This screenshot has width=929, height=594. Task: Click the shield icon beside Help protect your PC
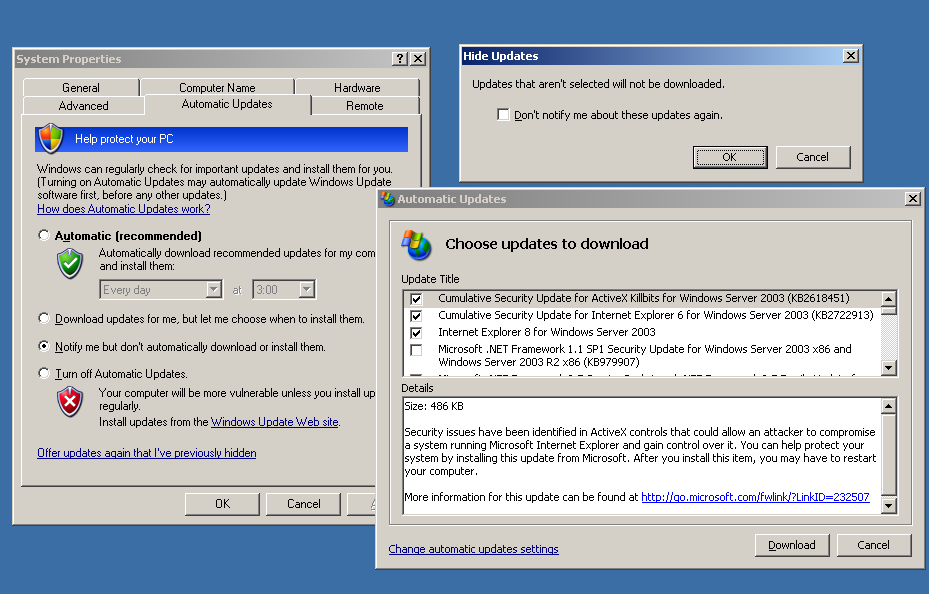pos(51,139)
